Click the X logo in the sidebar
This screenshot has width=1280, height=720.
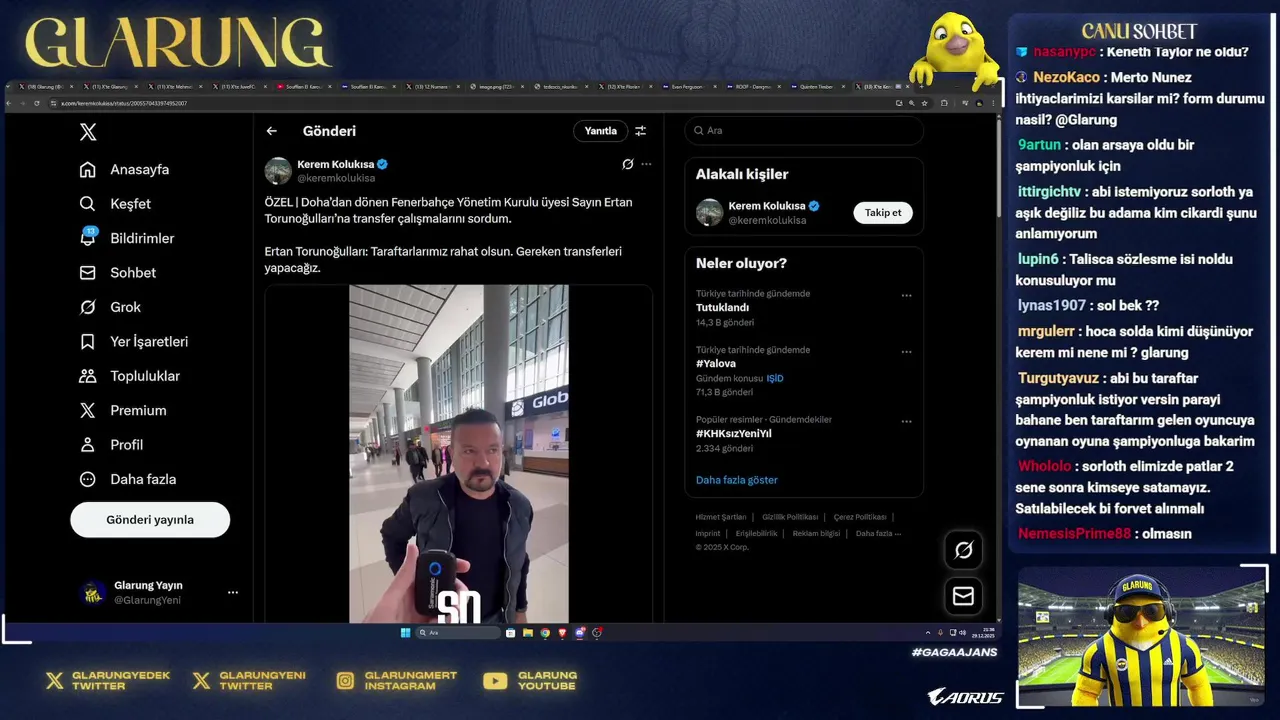pos(88,132)
